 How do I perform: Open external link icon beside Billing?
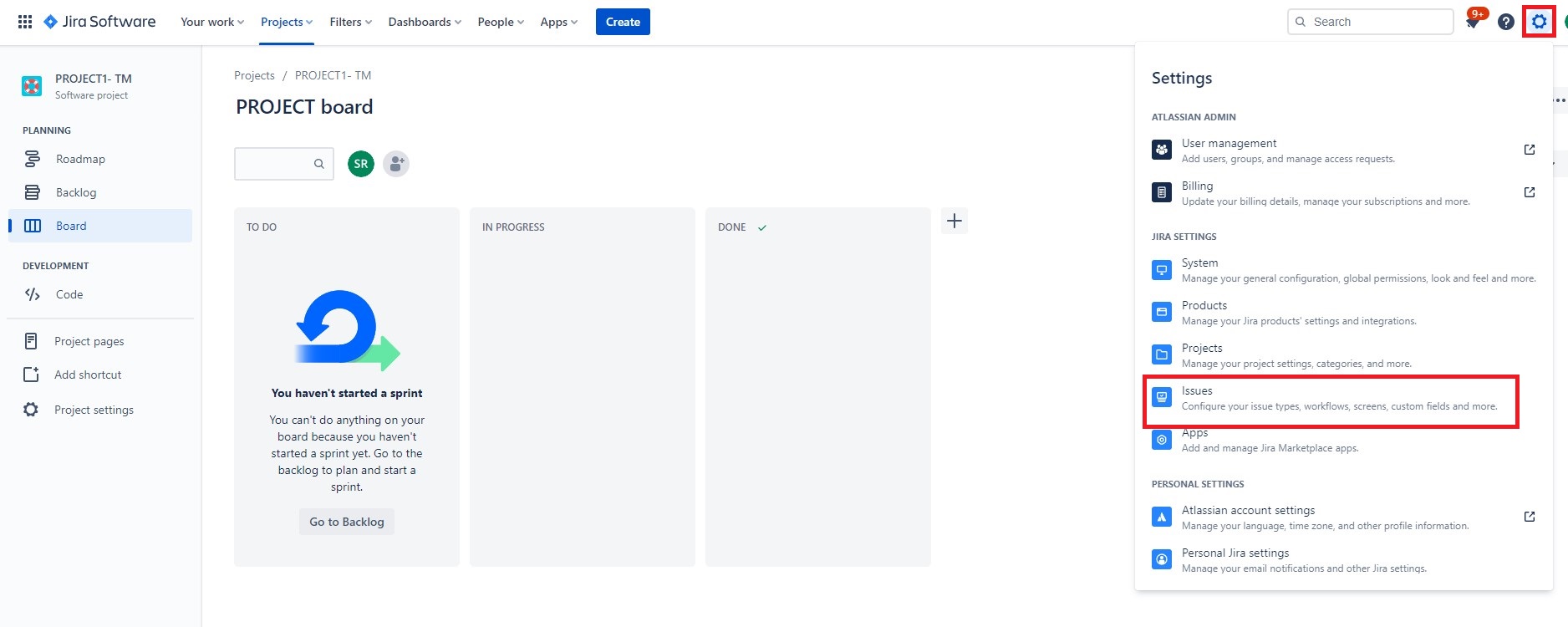(1529, 192)
